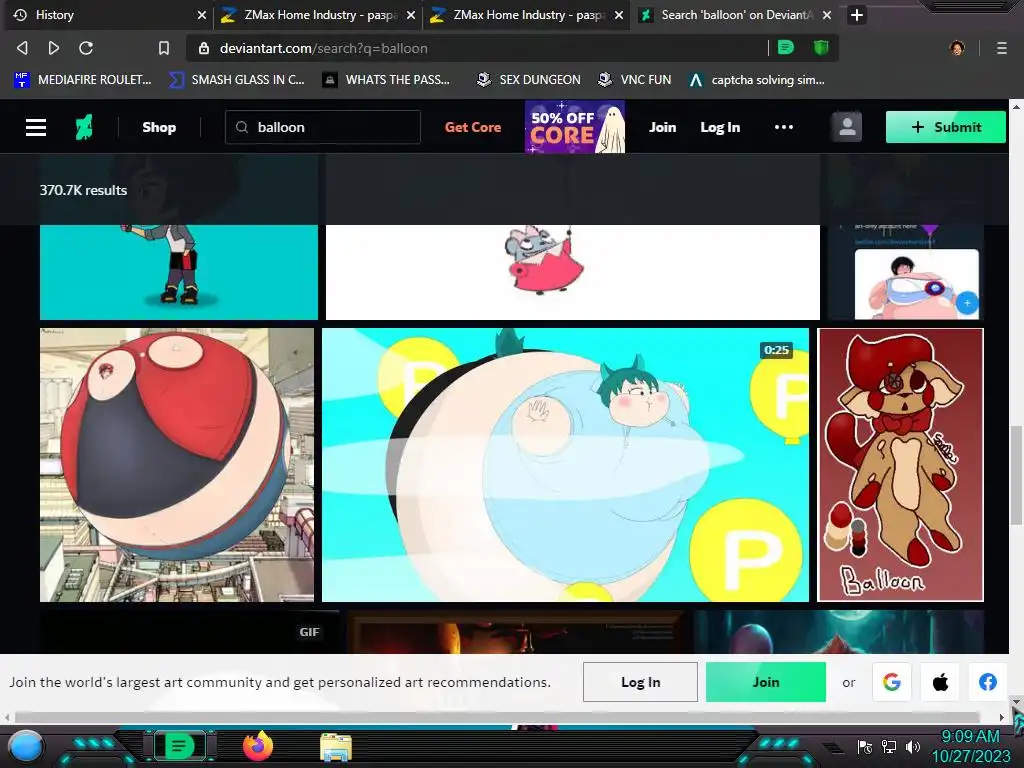Click the search magnifier icon
This screenshot has width=1024, height=768.
coord(242,127)
